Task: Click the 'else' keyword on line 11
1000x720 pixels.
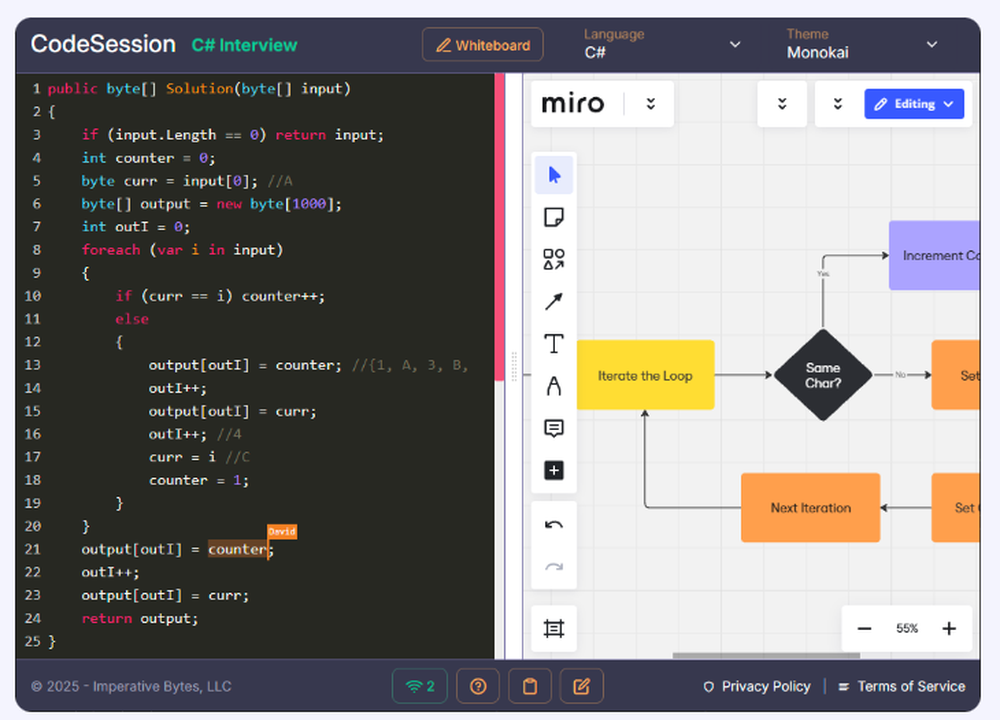Action: (132, 318)
